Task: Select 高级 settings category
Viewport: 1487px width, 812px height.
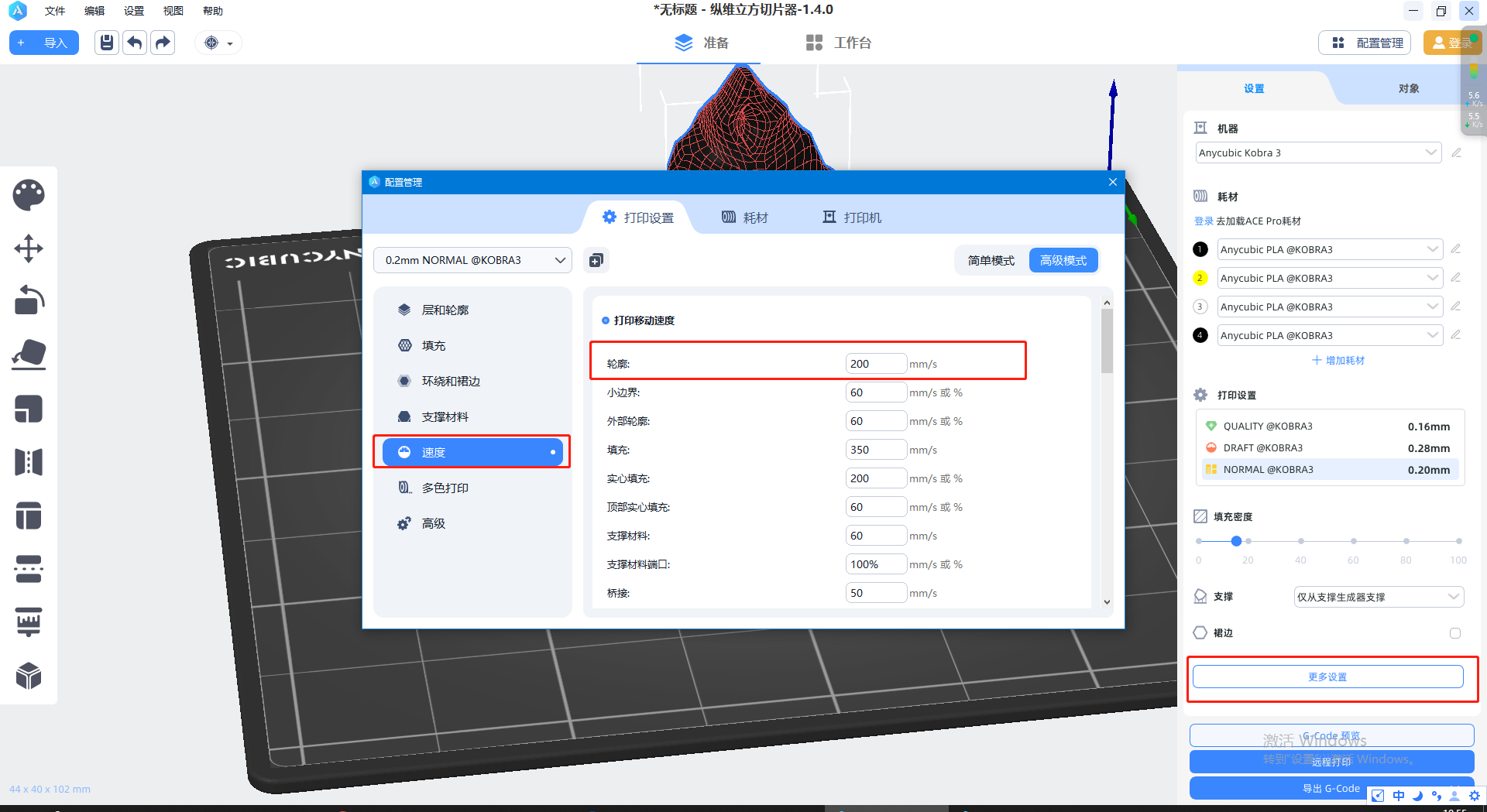Action: coord(472,523)
